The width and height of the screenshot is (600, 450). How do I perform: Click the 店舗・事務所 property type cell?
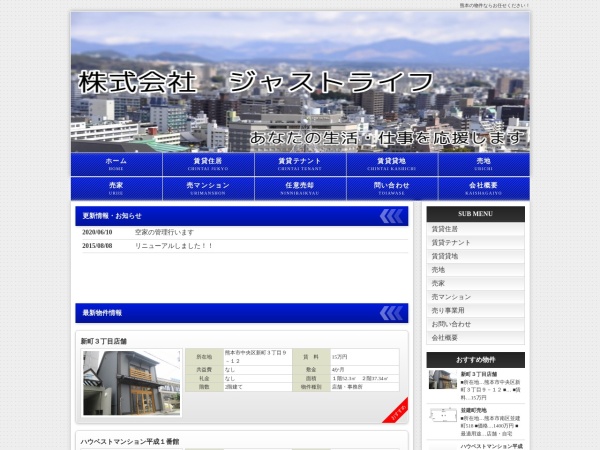point(365,387)
